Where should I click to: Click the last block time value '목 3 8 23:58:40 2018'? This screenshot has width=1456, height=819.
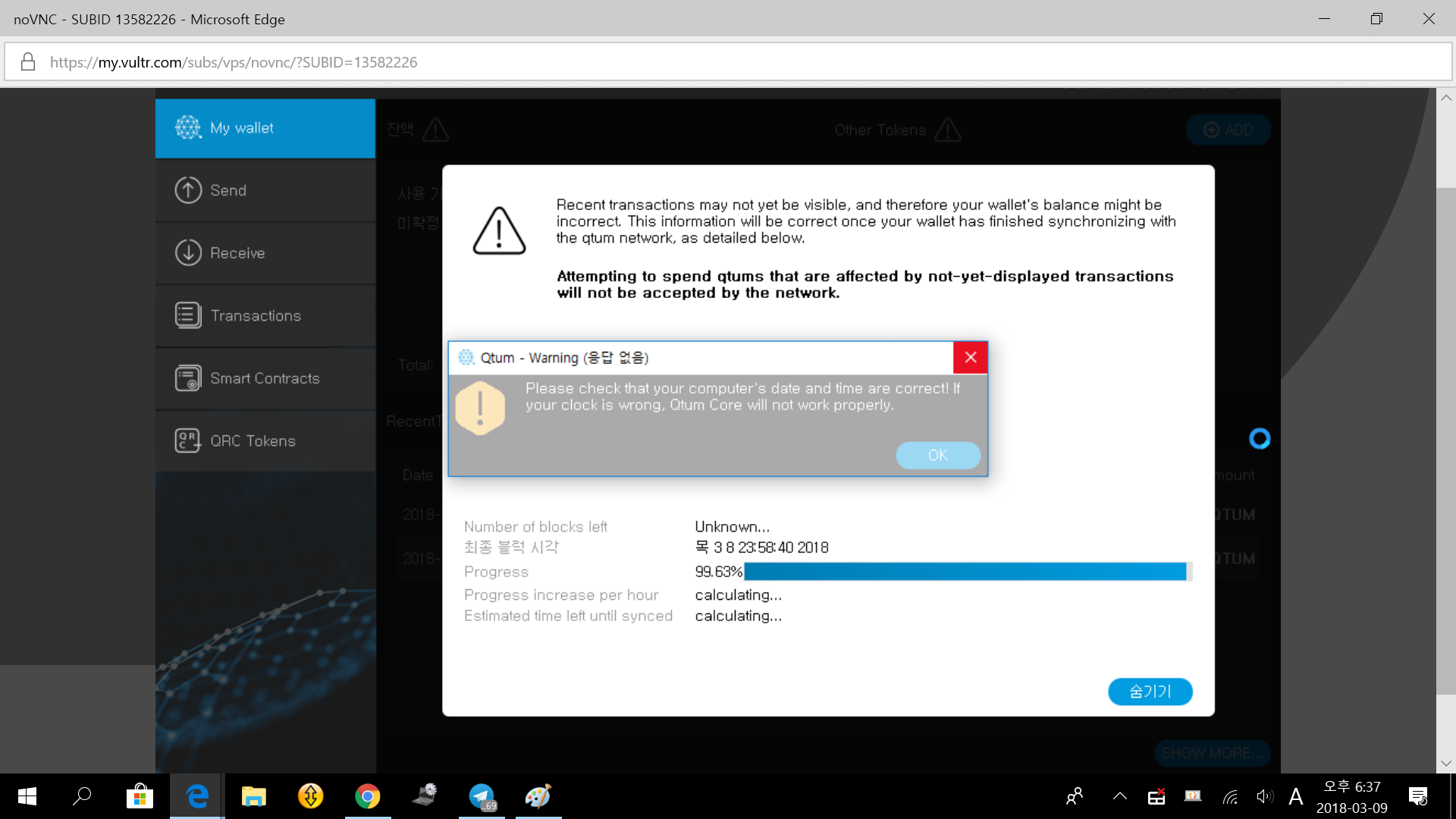762,548
